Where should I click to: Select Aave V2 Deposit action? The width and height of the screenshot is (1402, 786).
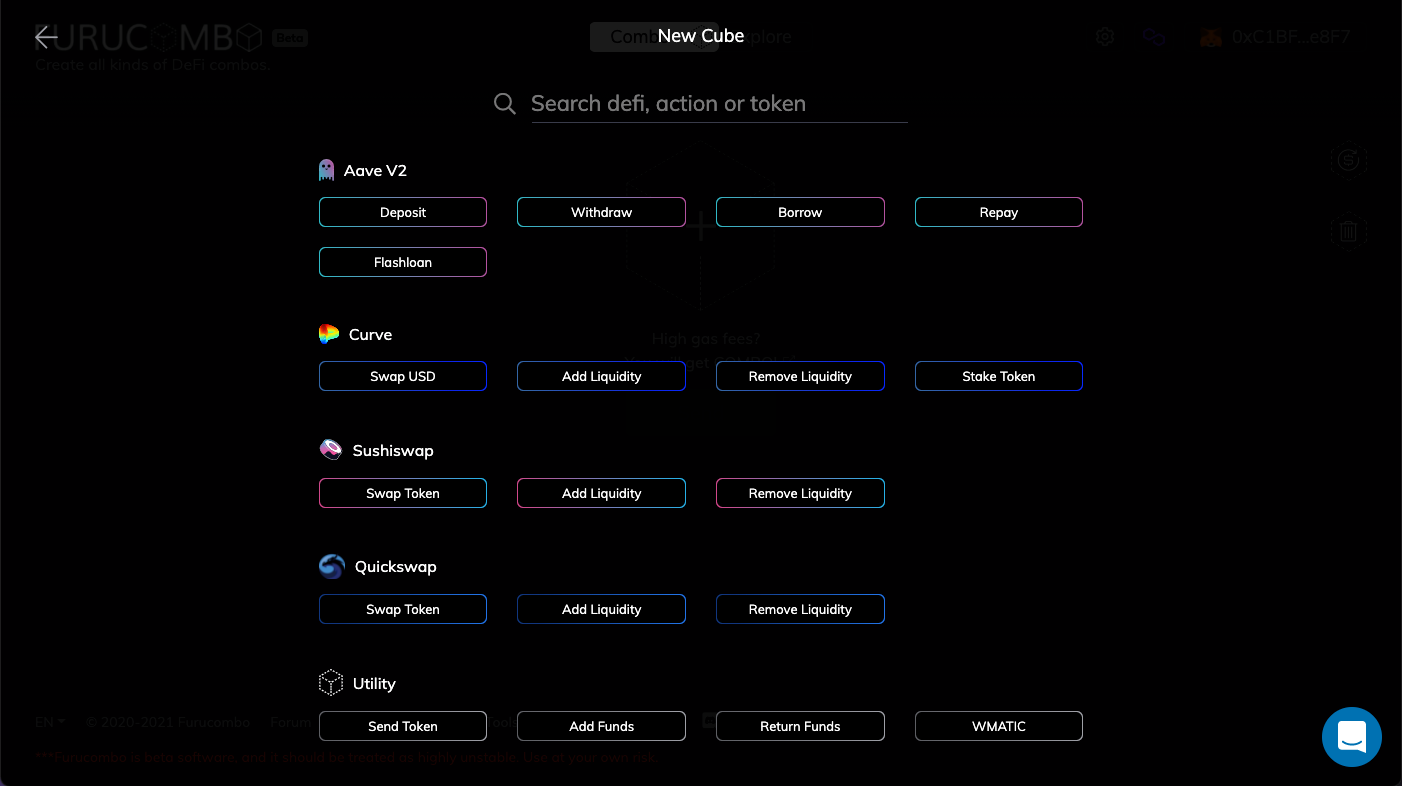[x=403, y=212]
